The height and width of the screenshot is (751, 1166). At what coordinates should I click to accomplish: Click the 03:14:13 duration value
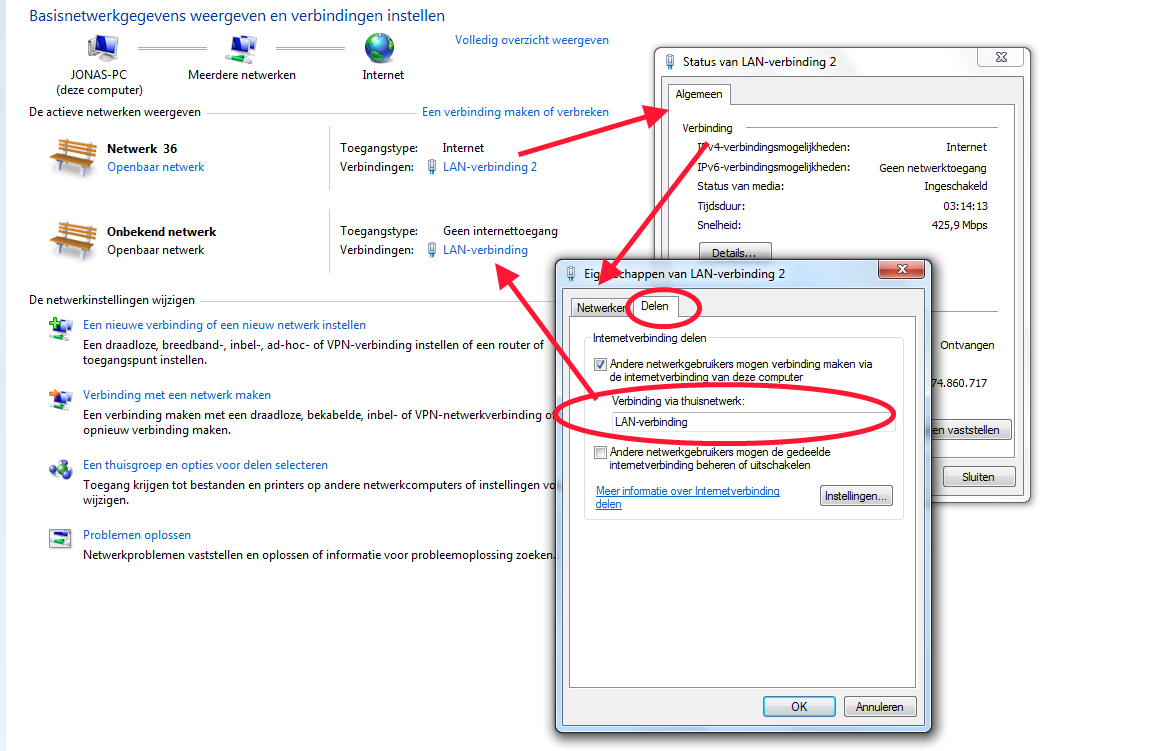click(x=965, y=206)
